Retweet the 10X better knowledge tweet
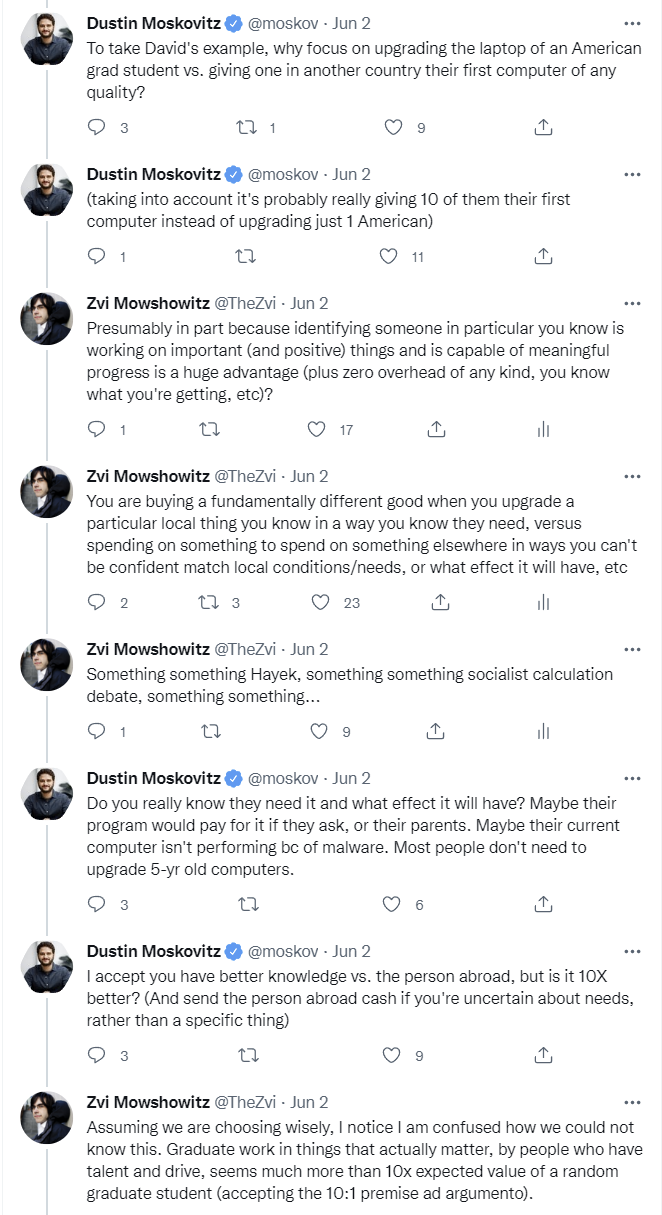662x1215 pixels. click(x=246, y=1055)
